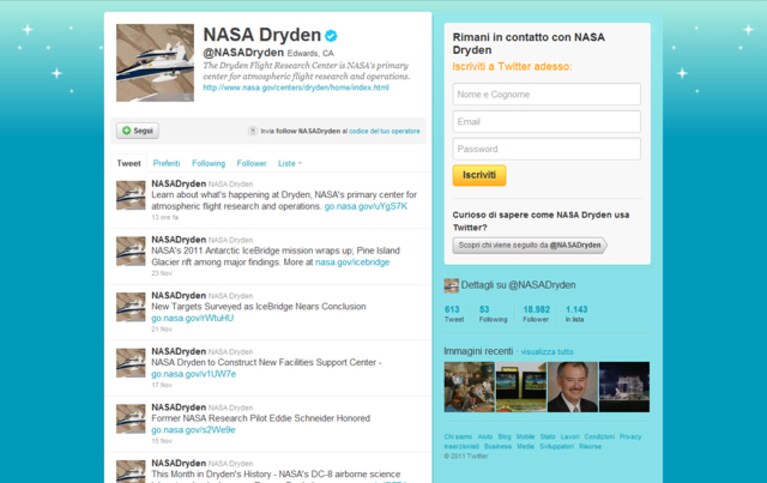The height and width of the screenshot is (483, 767).
Task: Open the Risorse footer link
Action: click(590, 446)
